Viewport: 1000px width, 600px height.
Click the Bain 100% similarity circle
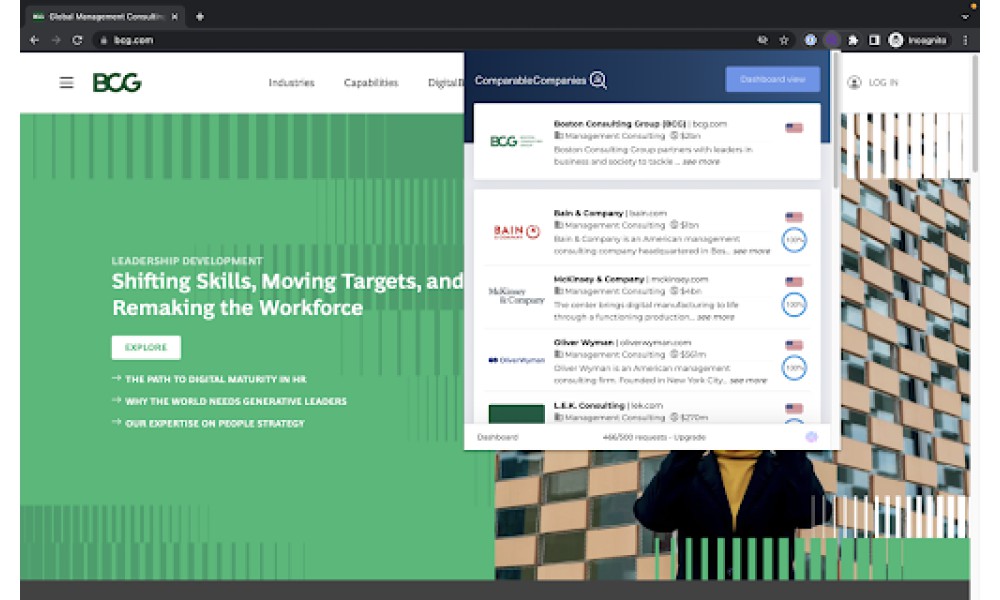click(794, 240)
